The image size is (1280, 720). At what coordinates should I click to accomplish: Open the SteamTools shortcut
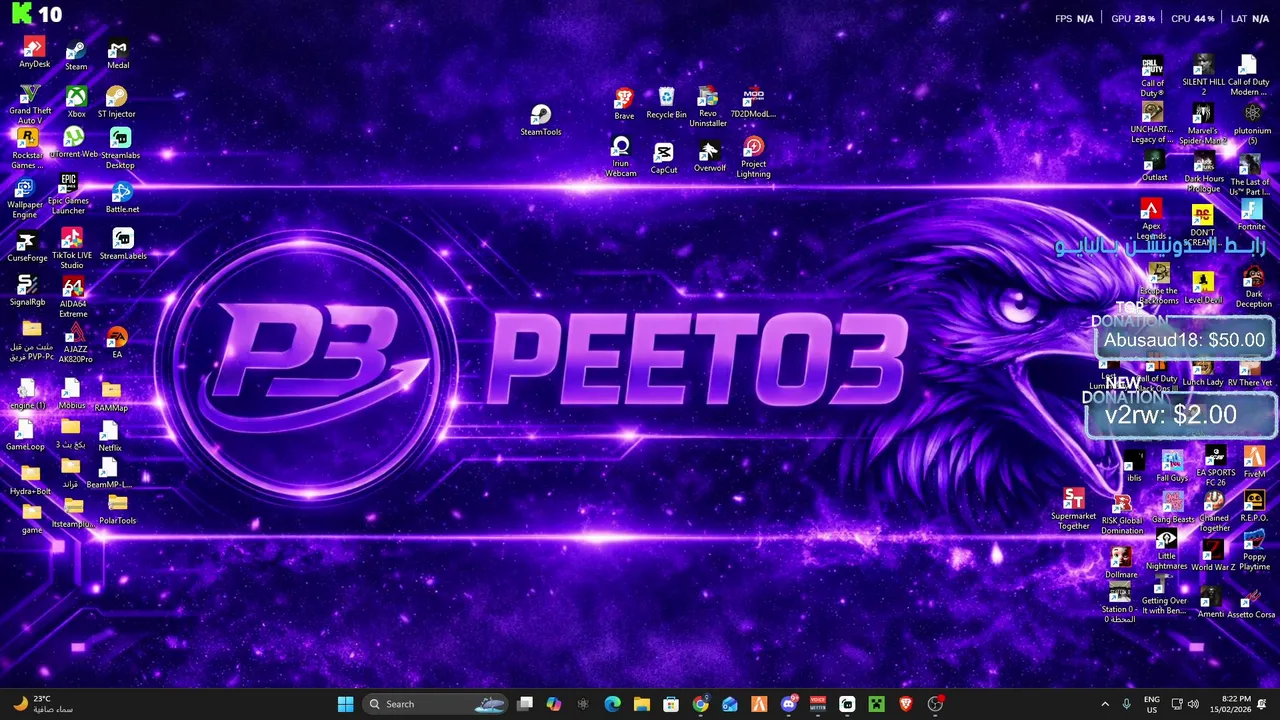point(541,121)
